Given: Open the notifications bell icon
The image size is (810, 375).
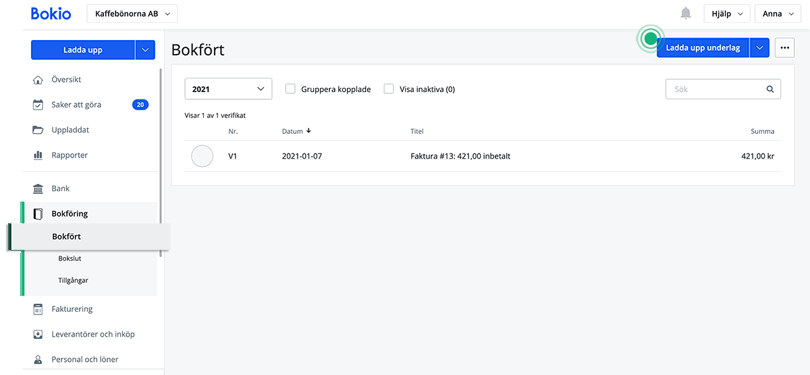Looking at the screenshot, I should tap(686, 14).
